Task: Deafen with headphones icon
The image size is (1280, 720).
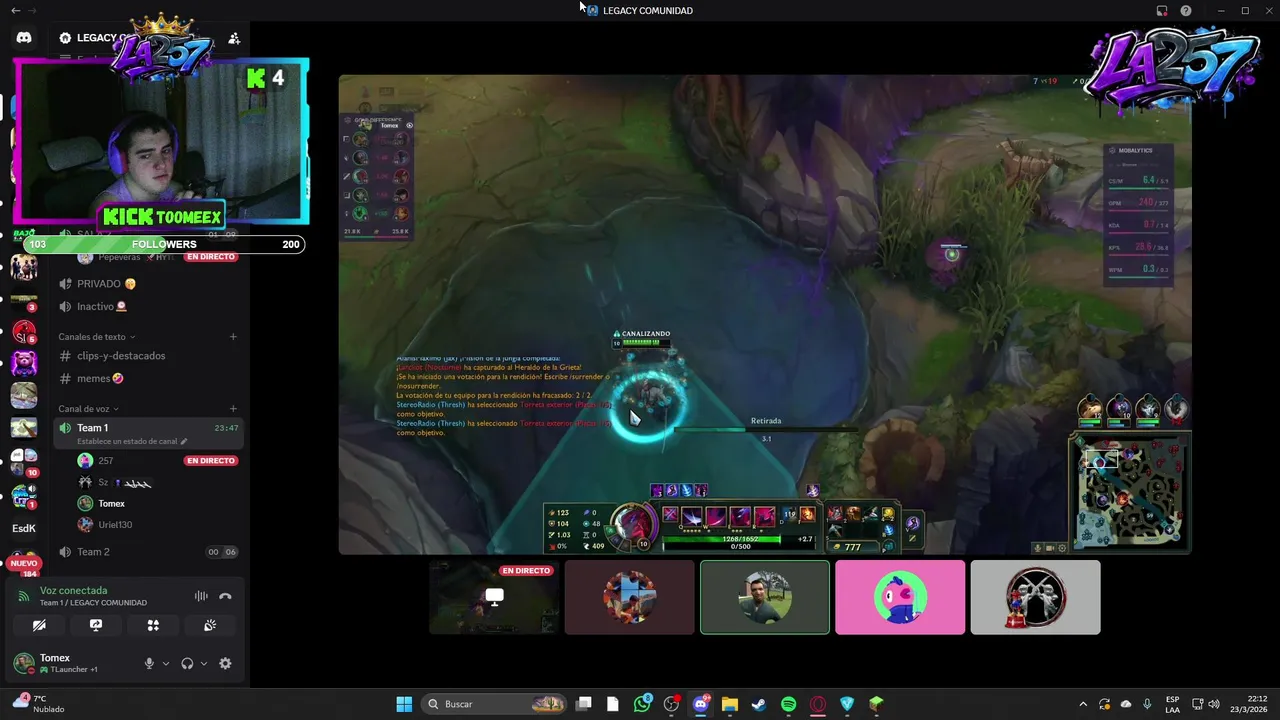Action: 187,663
